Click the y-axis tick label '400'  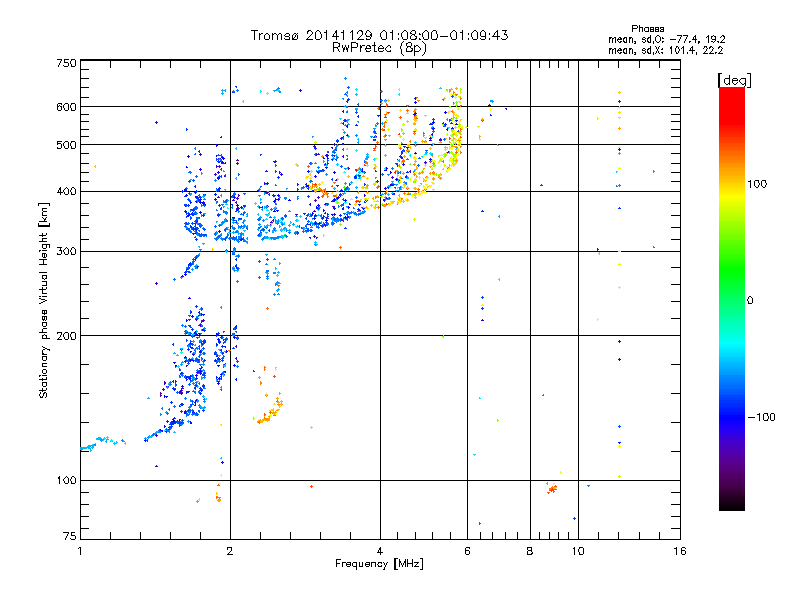click(66, 192)
